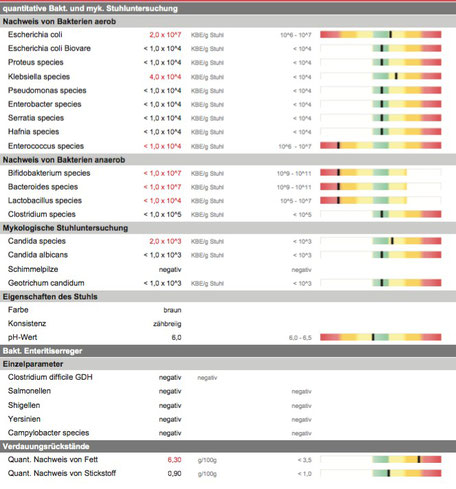Click the fat value '6,30'
The image size is (456, 489).
click(174, 460)
